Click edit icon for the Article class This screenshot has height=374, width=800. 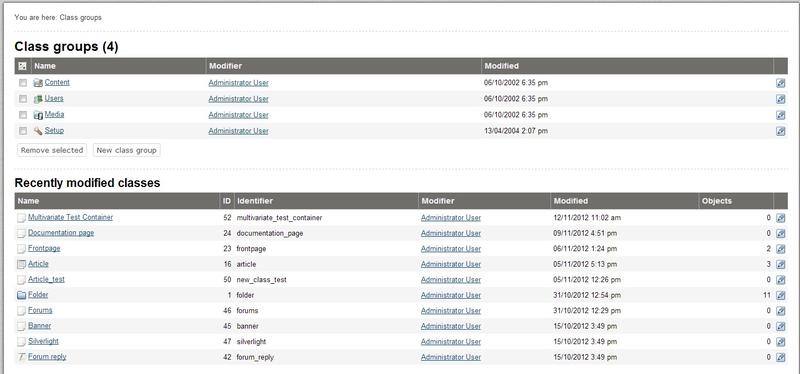[780, 264]
